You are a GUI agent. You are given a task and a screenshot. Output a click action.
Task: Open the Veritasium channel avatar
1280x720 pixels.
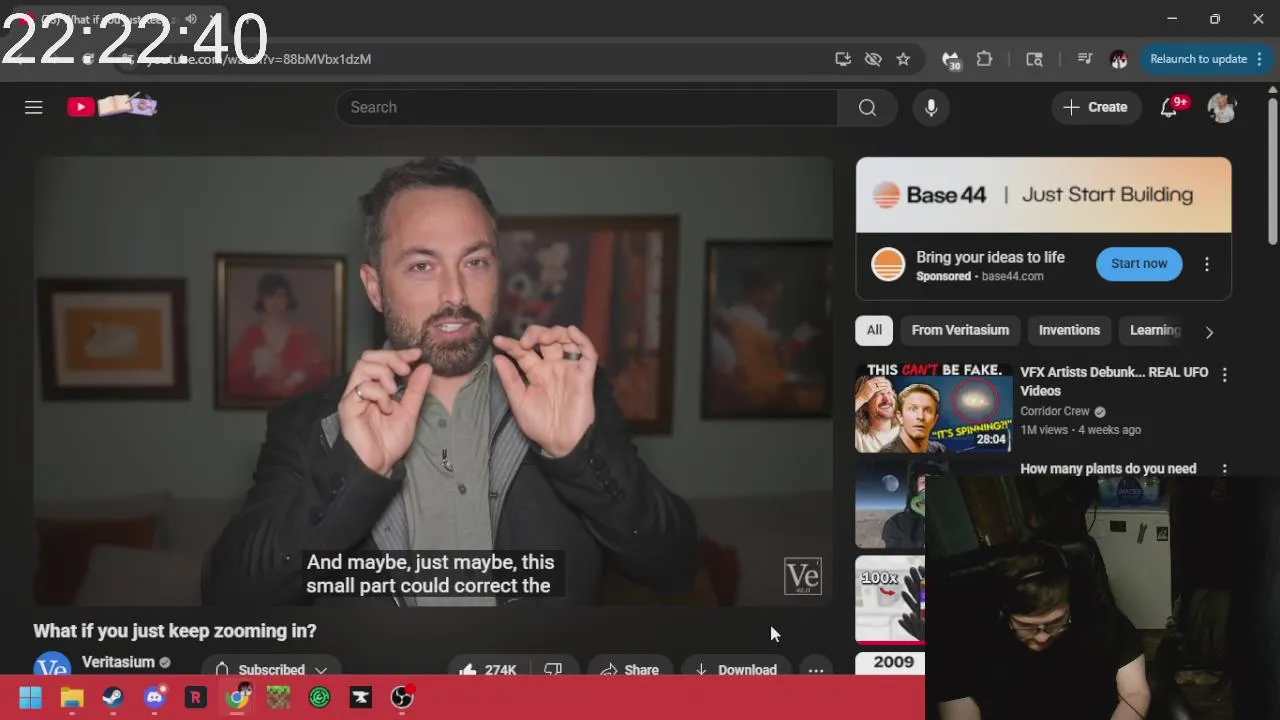tap(52, 665)
